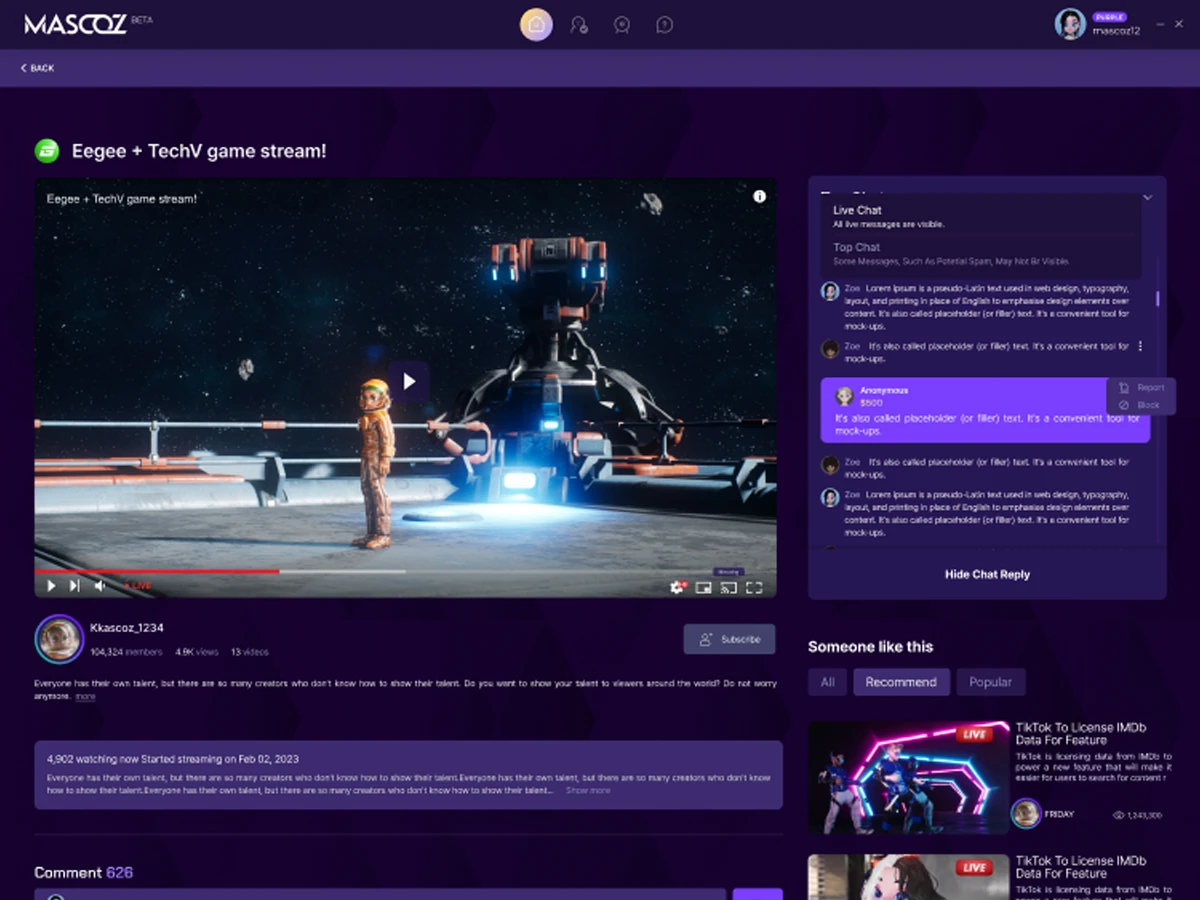
Task: Mute the video volume speaker icon
Action: point(100,586)
